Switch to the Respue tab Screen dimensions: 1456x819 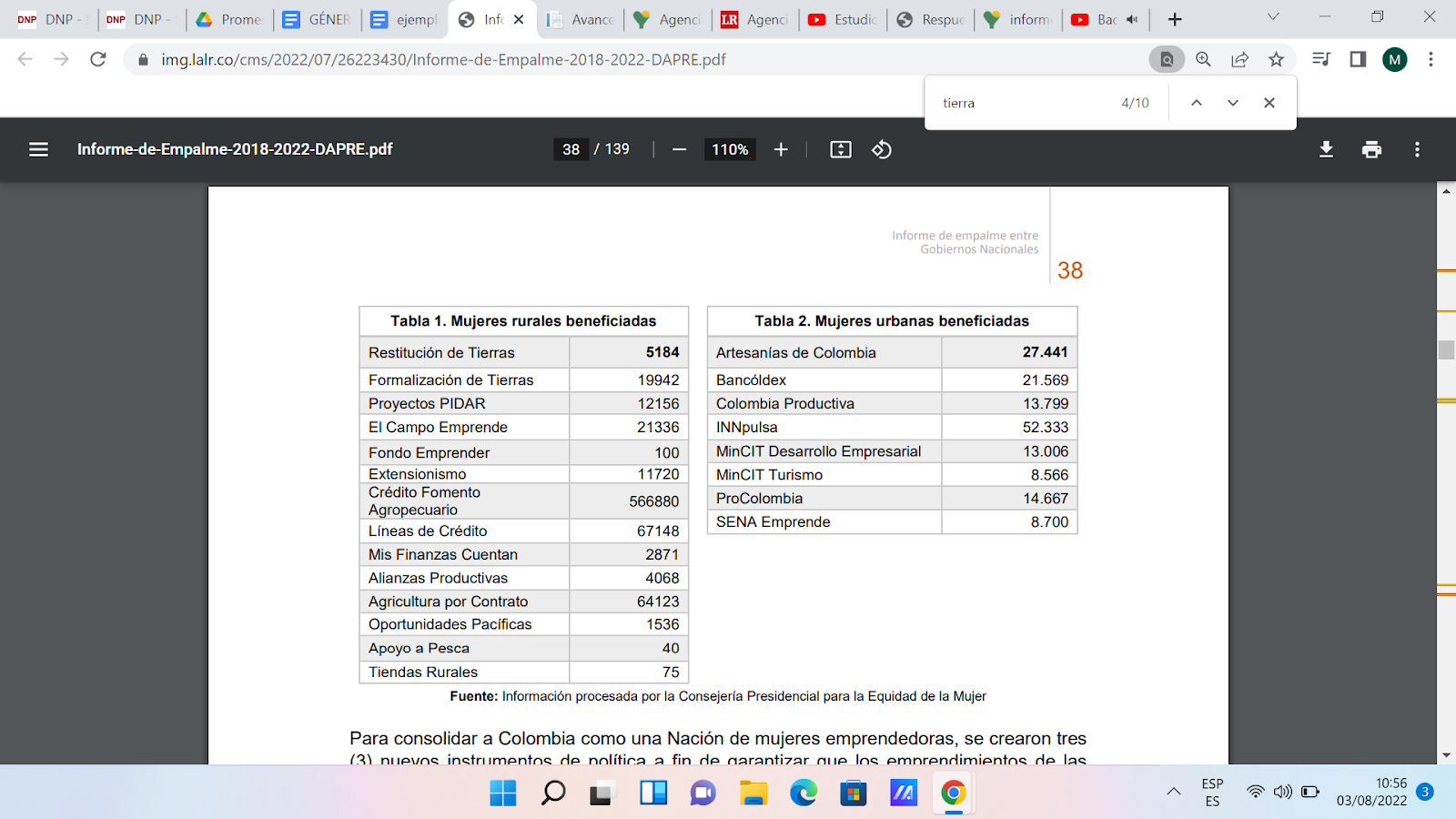[x=930, y=19]
